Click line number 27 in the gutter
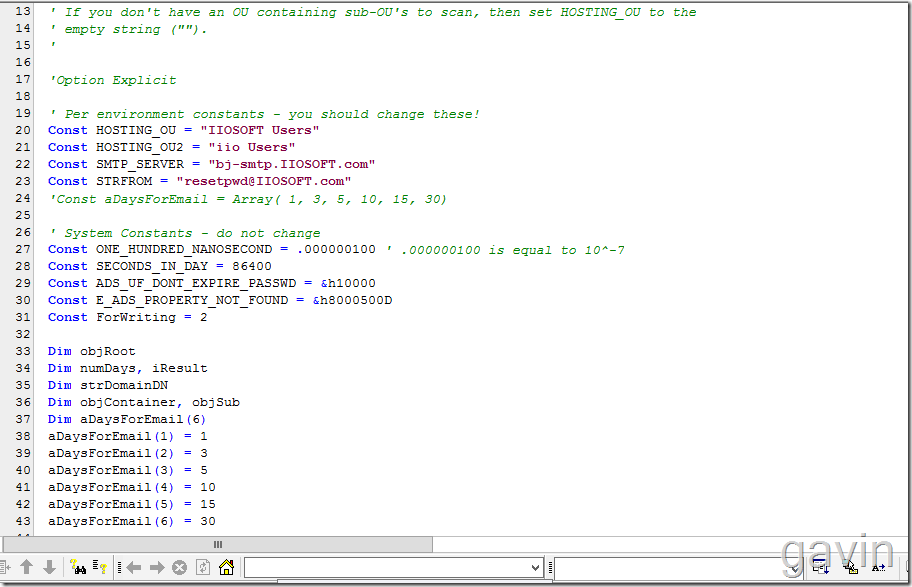912x587 pixels. click(24, 250)
